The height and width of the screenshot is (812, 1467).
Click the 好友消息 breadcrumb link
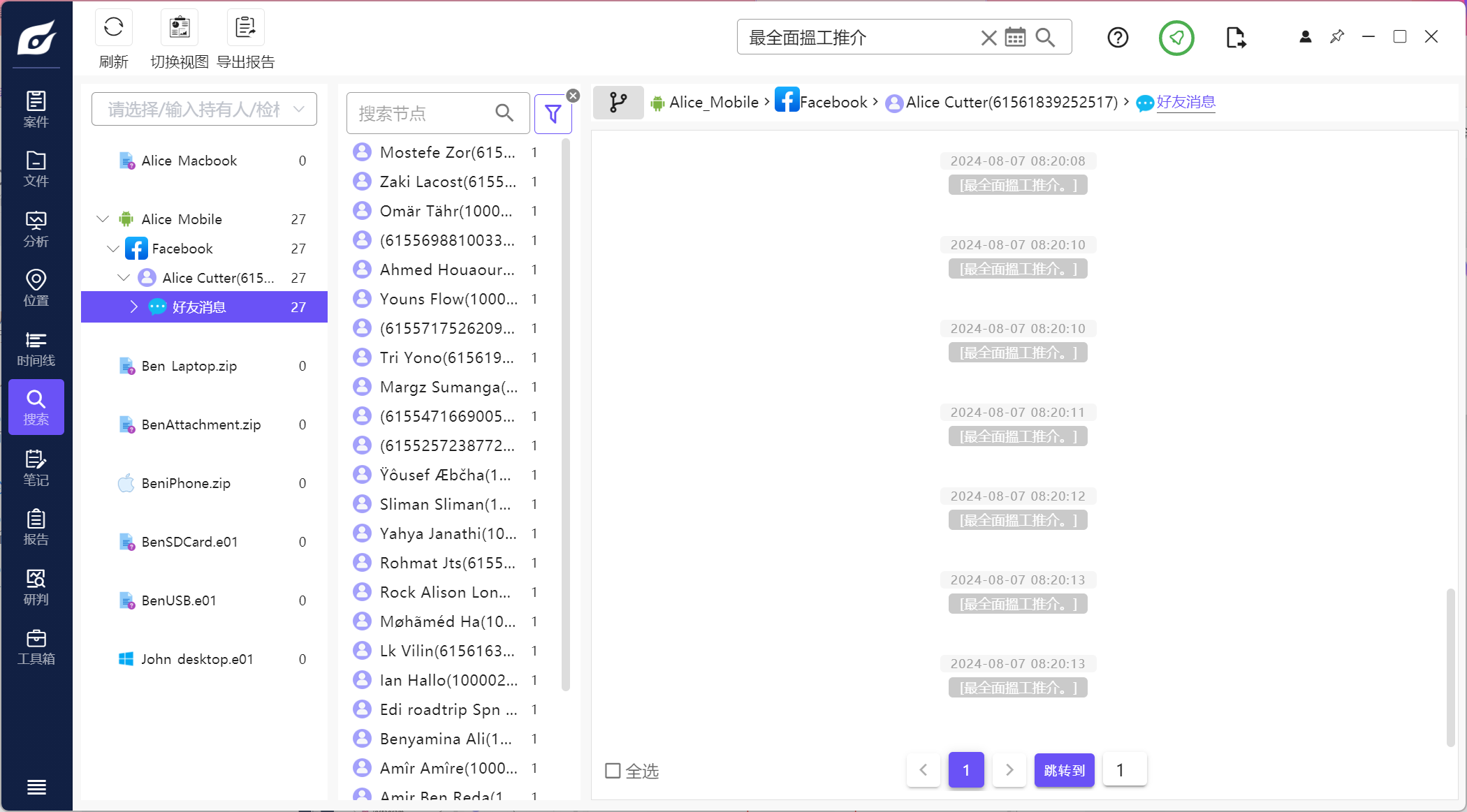(1185, 103)
